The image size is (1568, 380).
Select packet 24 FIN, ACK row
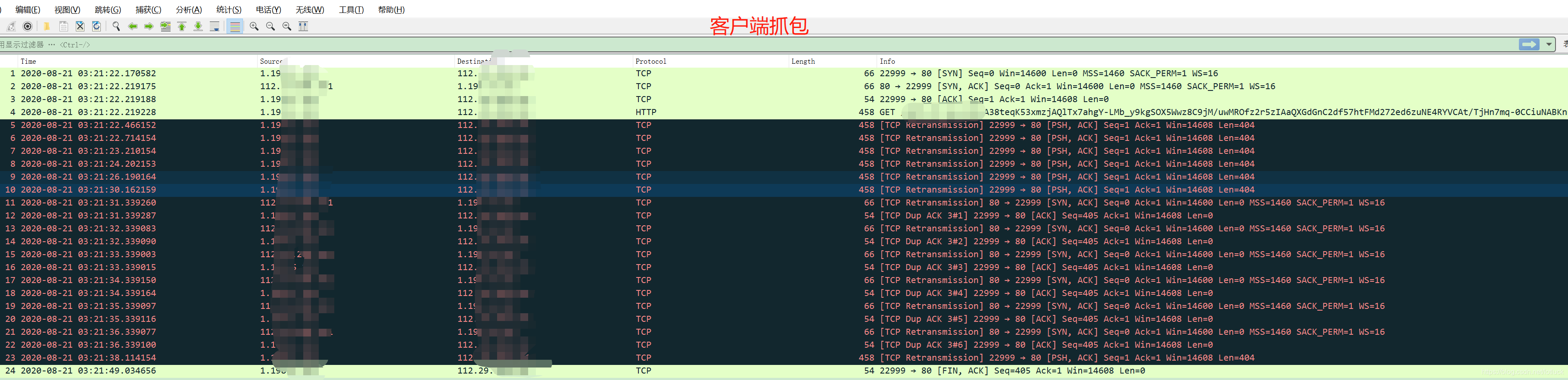coord(784,371)
